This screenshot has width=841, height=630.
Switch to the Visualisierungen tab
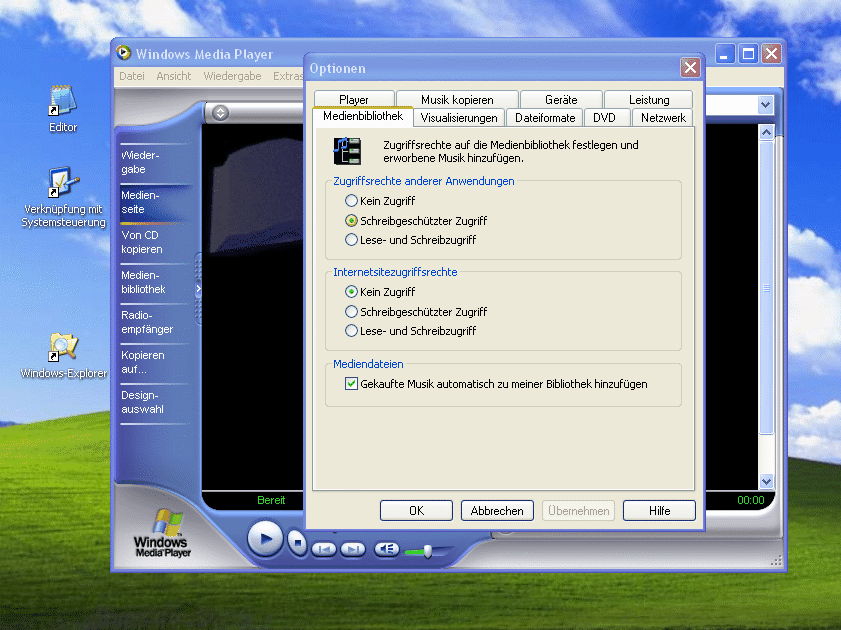[459, 118]
